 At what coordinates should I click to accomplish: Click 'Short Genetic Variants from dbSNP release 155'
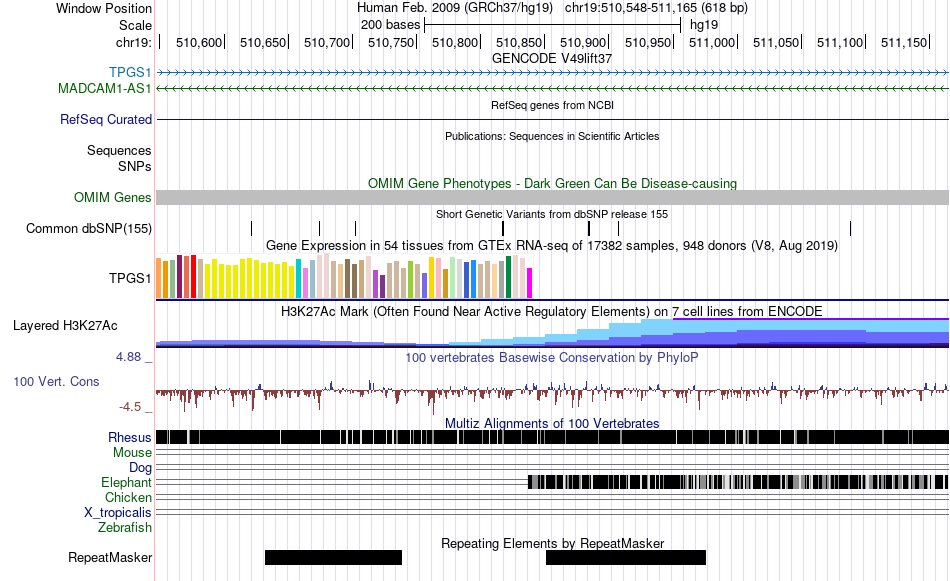(552, 214)
